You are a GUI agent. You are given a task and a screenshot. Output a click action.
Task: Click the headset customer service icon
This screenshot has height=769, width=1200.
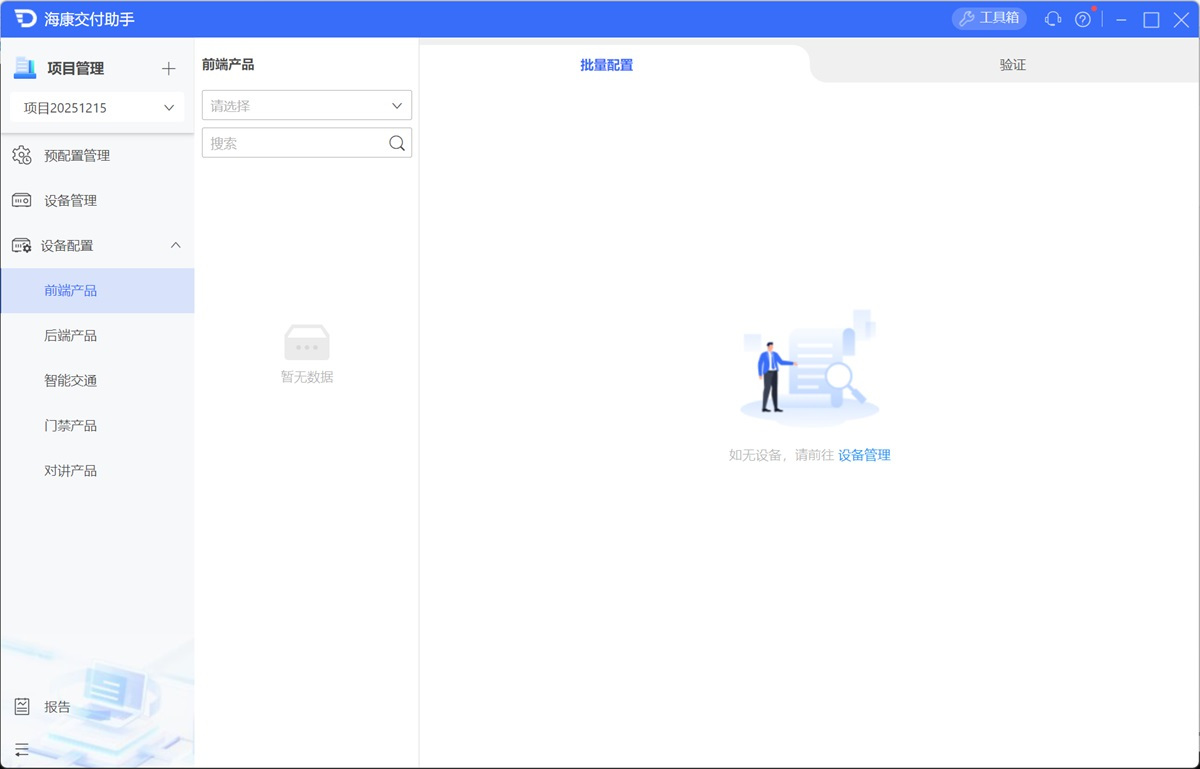(1052, 19)
